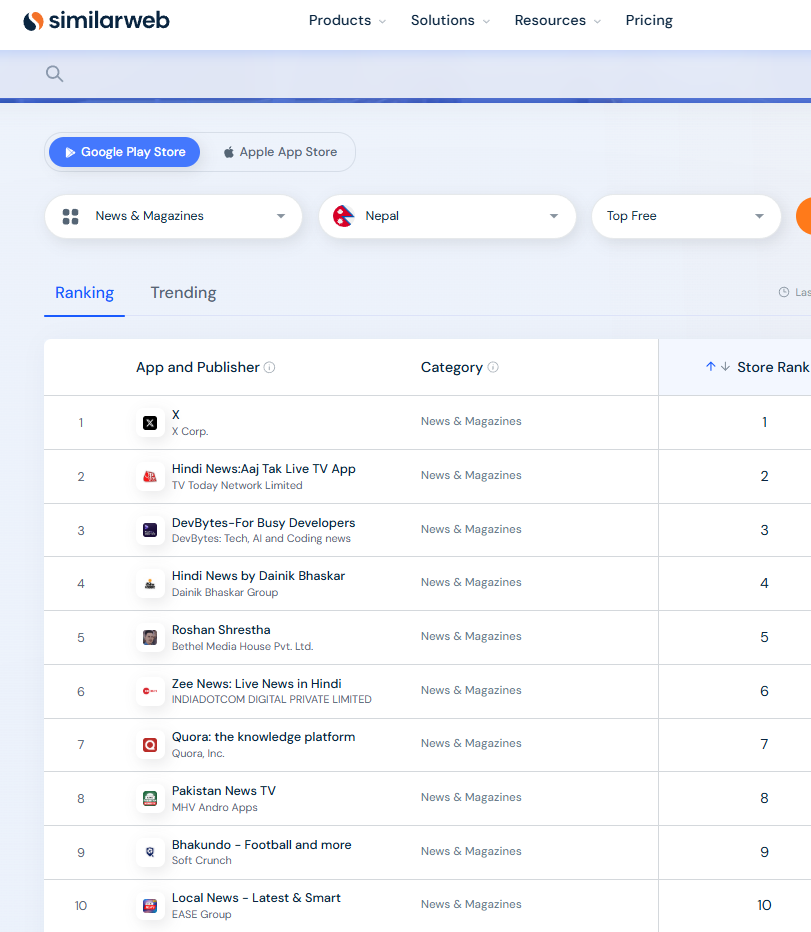
Task: Switch to Apple App Store
Action: point(280,152)
